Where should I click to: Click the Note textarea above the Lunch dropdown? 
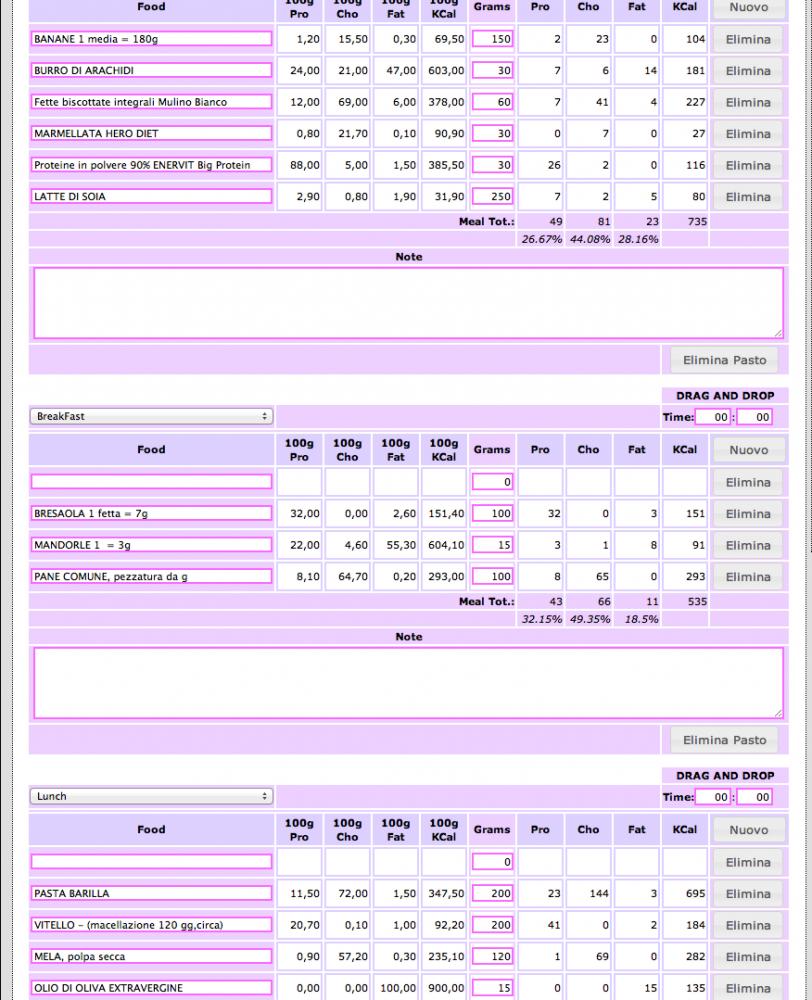[x=408, y=683]
